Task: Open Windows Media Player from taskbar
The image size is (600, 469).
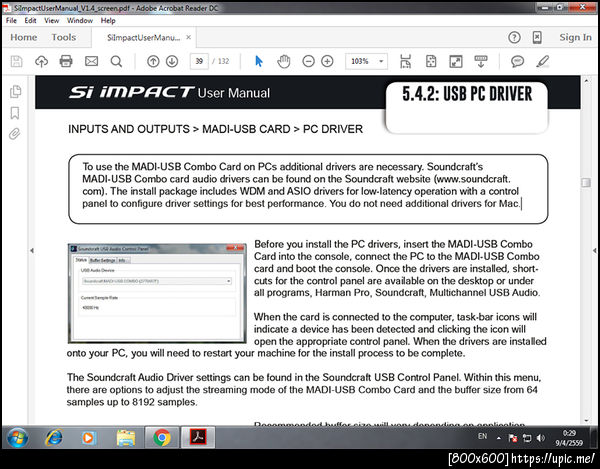Action: pos(88,437)
